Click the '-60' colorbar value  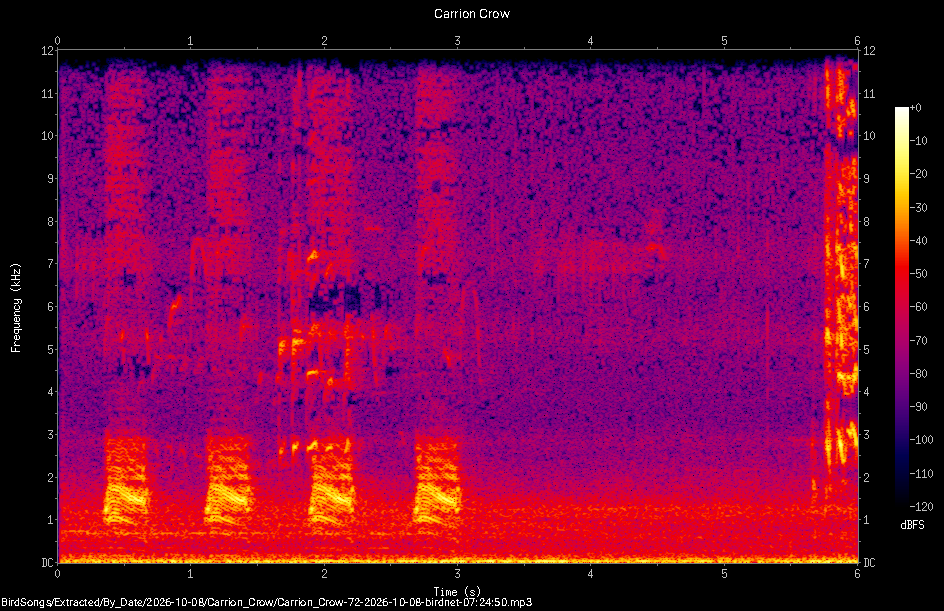click(918, 307)
